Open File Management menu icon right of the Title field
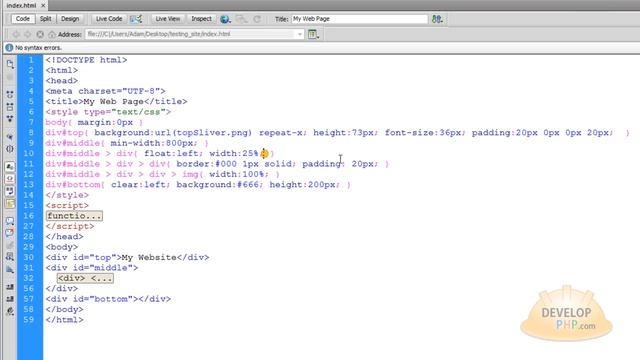The image size is (640, 360). pos(437,19)
